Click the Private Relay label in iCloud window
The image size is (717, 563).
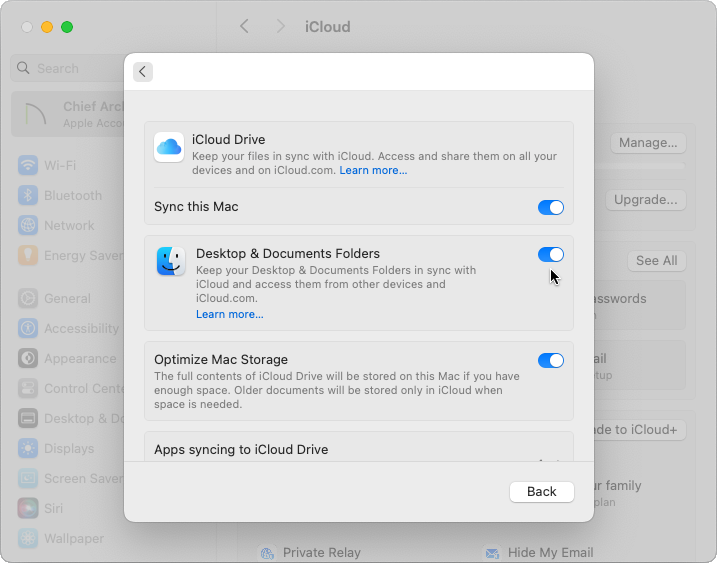321,552
